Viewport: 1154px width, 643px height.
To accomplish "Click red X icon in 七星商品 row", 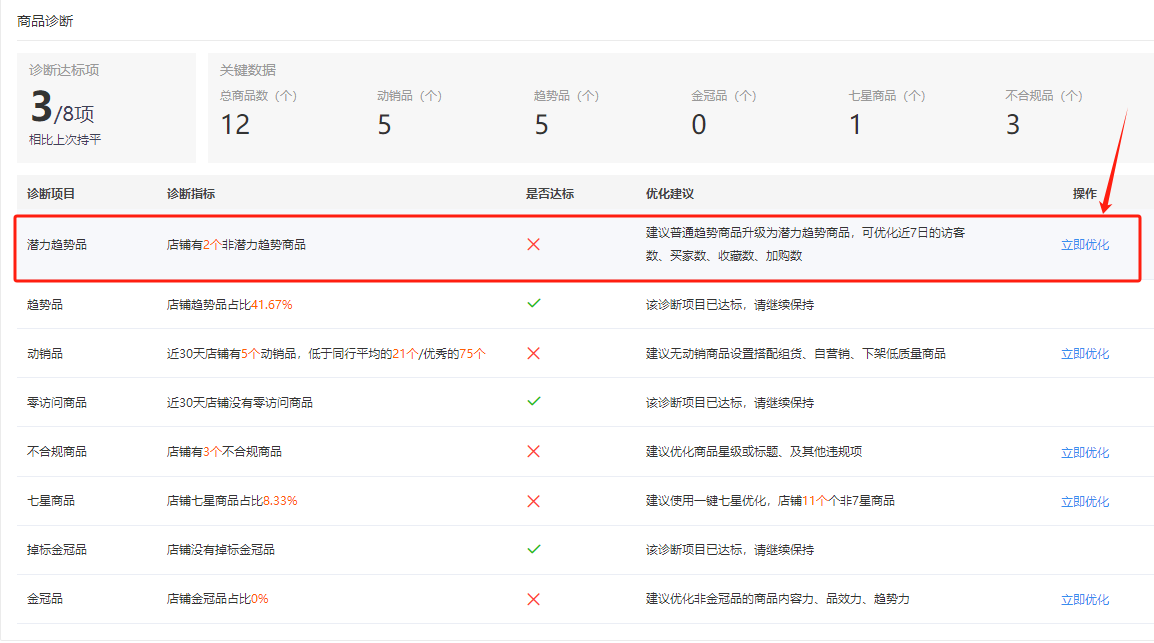I will [x=534, y=501].
